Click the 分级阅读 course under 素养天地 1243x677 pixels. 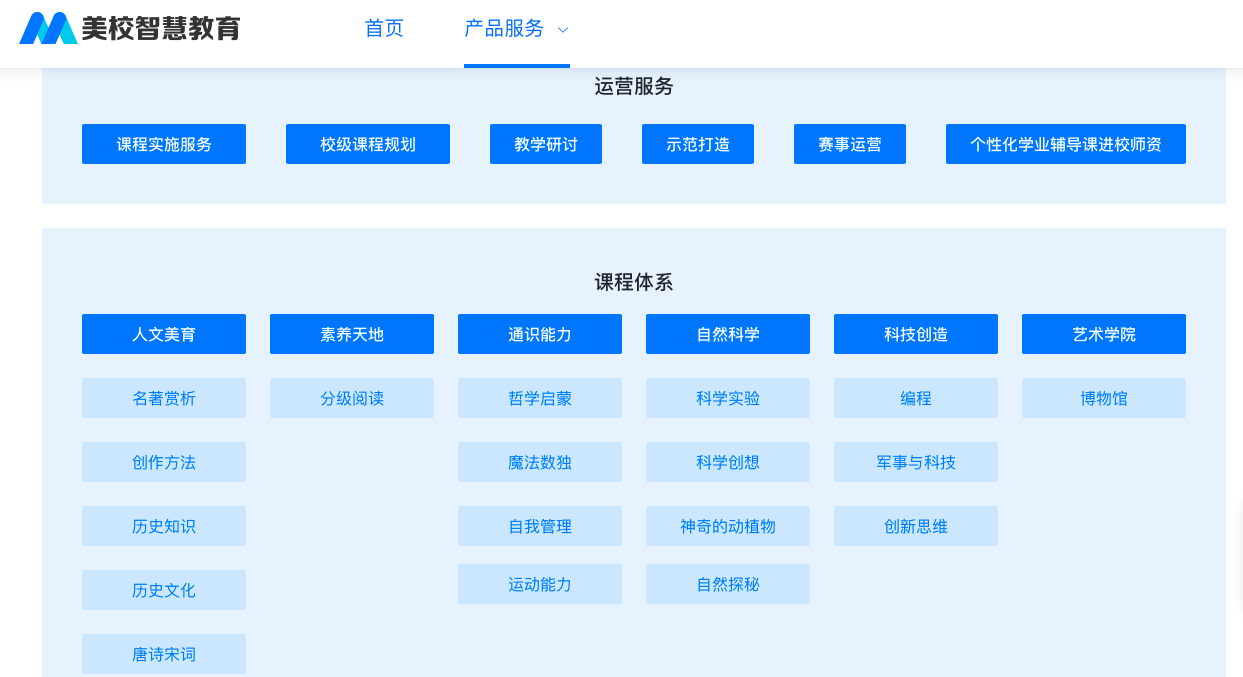351,397
